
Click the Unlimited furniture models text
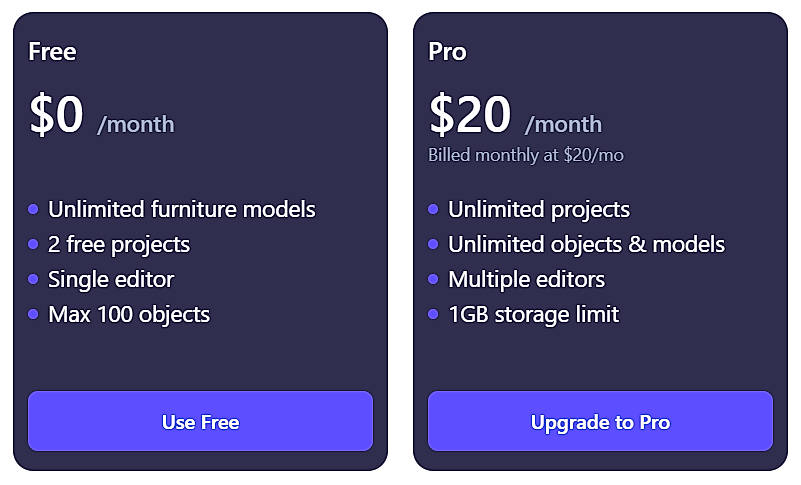coord(182,210)
